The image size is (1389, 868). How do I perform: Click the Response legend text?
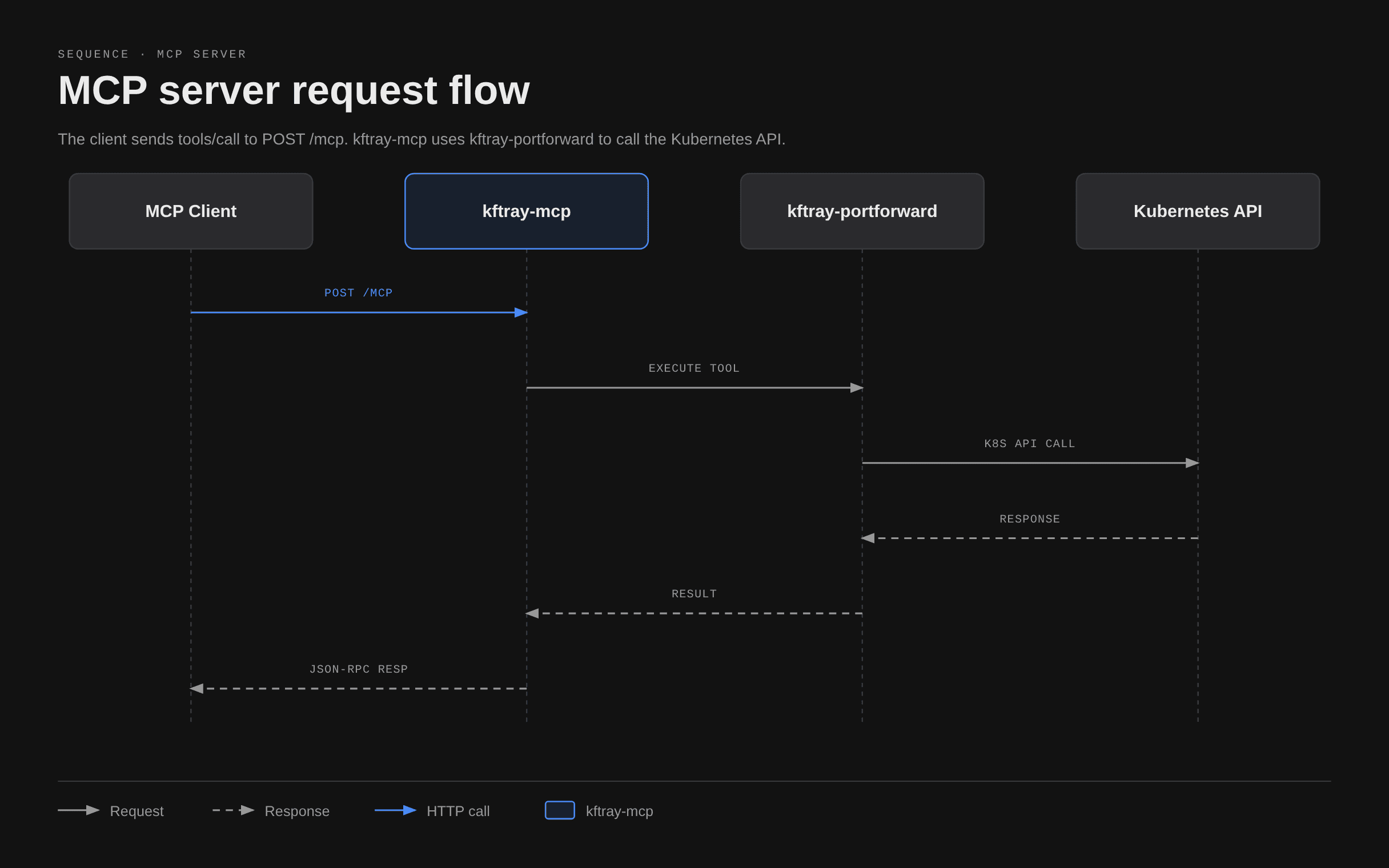(297, 811)
